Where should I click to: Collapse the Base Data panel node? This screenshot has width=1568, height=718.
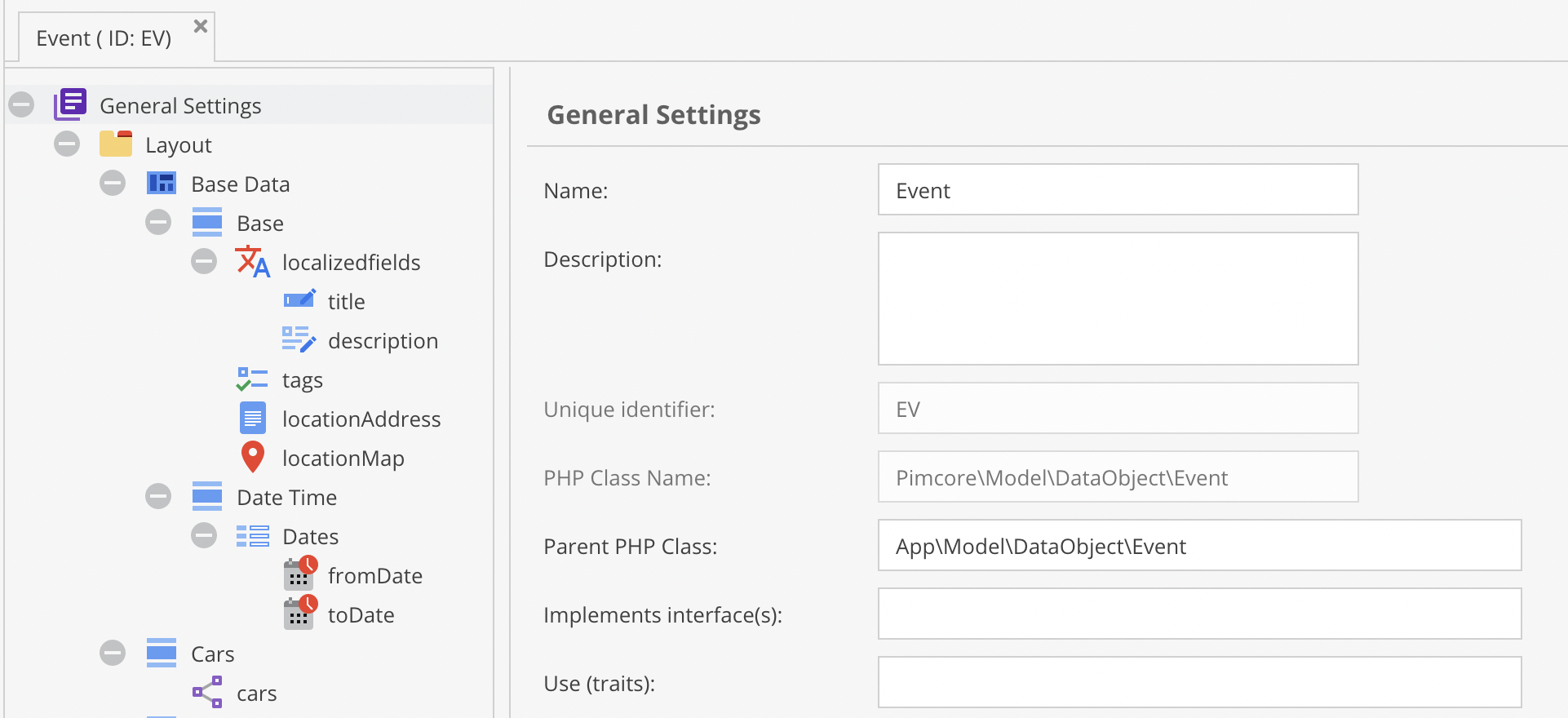click(x=113, y=184)
